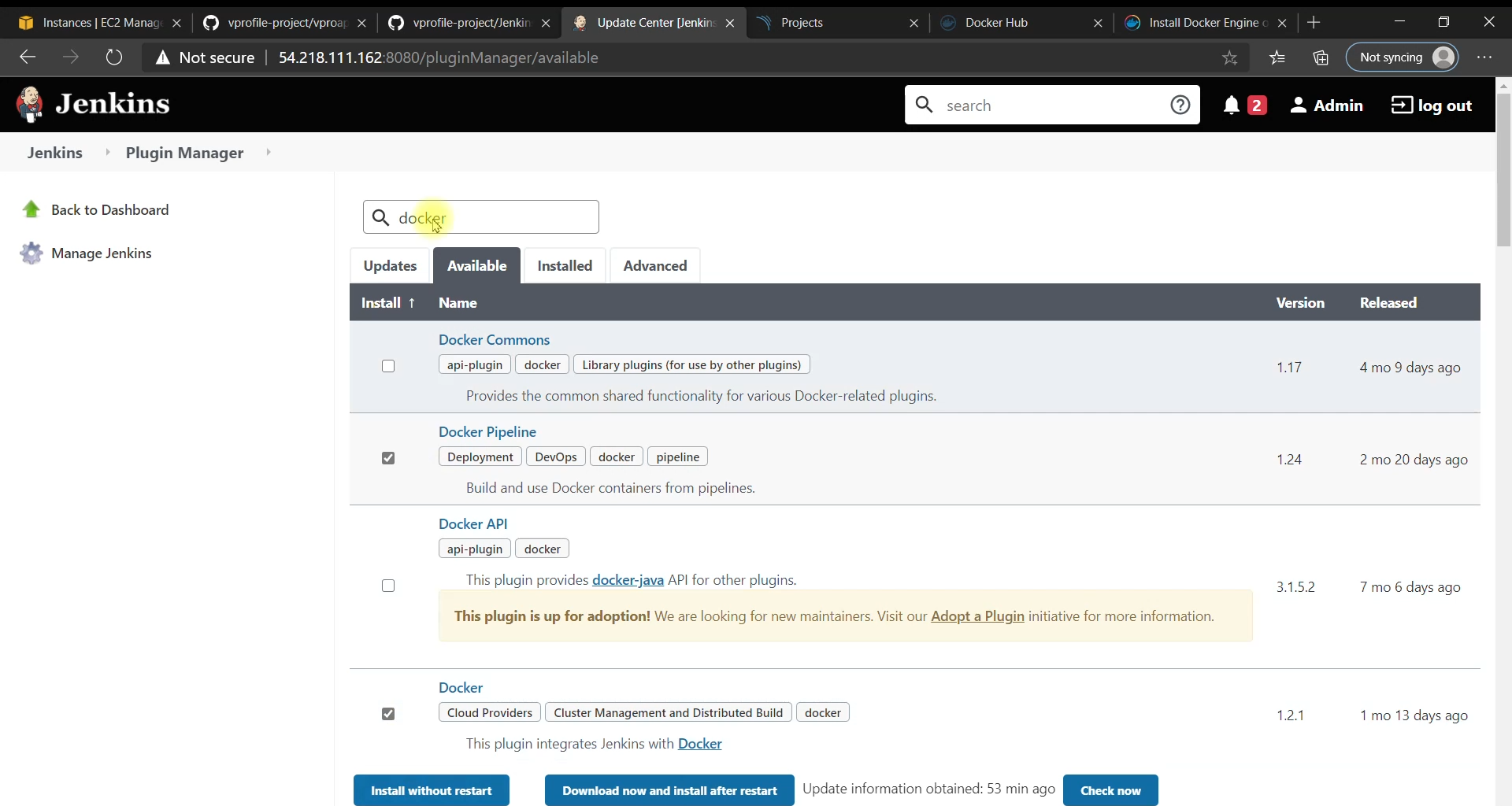Switch to the Installed tab
1512x806 pixels.
pyautogui.click(x=565, y=266)
